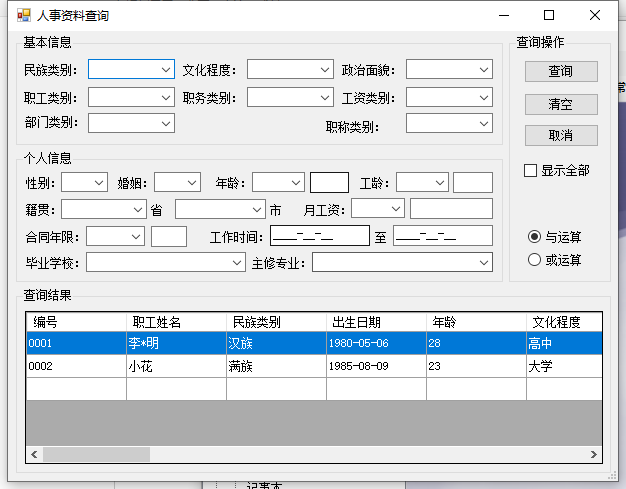626x489 pixels.
Task: Select the row for employee 小花
Action: point(176,366)
